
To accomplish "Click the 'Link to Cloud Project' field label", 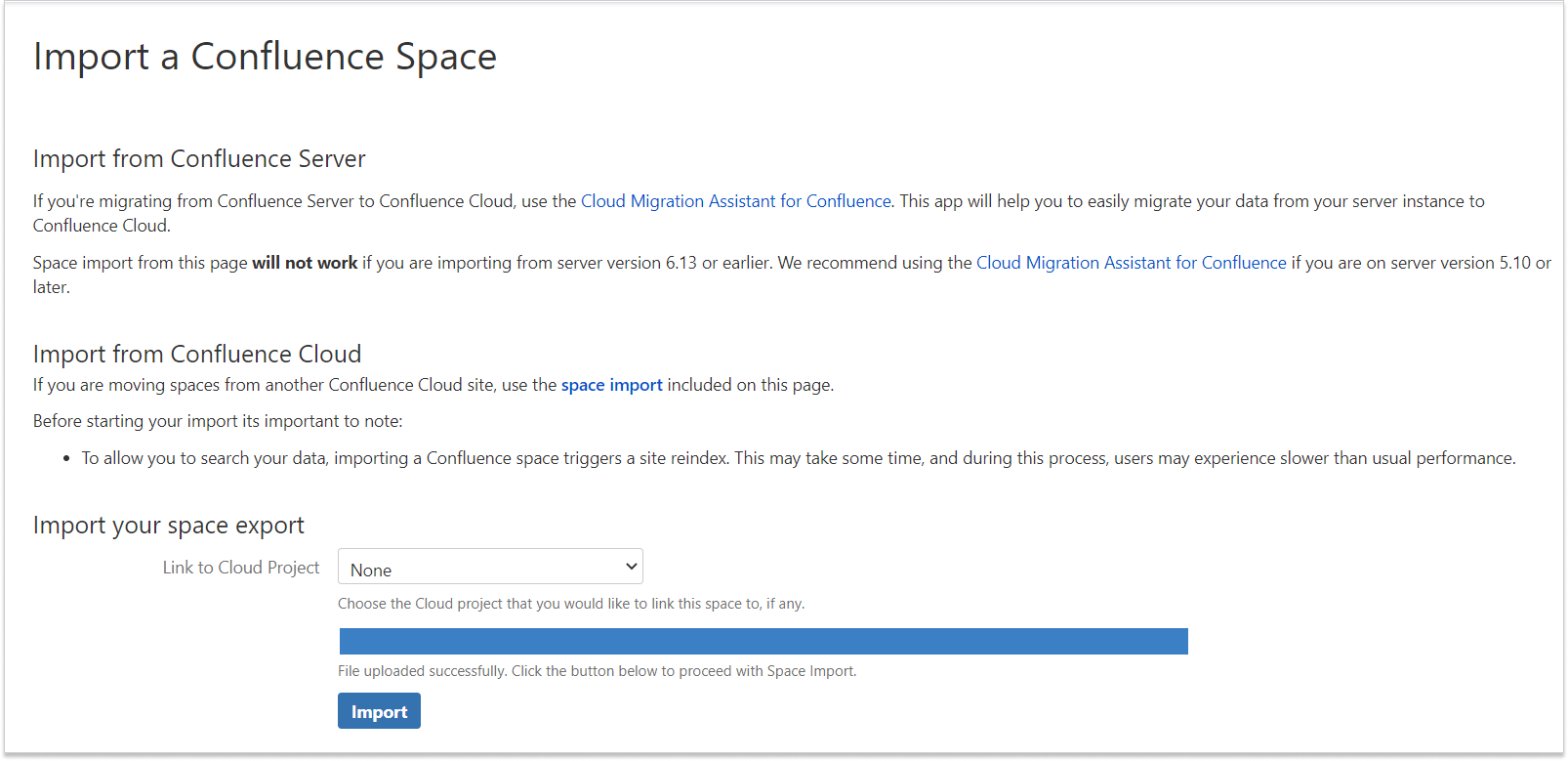I will pos(240,568).
